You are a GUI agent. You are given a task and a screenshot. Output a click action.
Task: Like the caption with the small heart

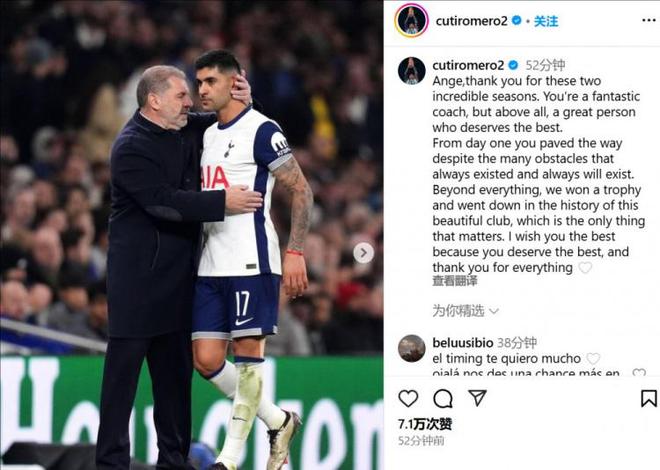click(585, 267)
